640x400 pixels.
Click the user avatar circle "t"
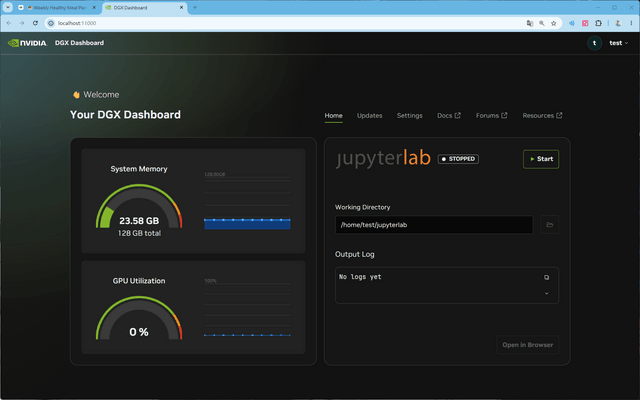click(594, 43)
